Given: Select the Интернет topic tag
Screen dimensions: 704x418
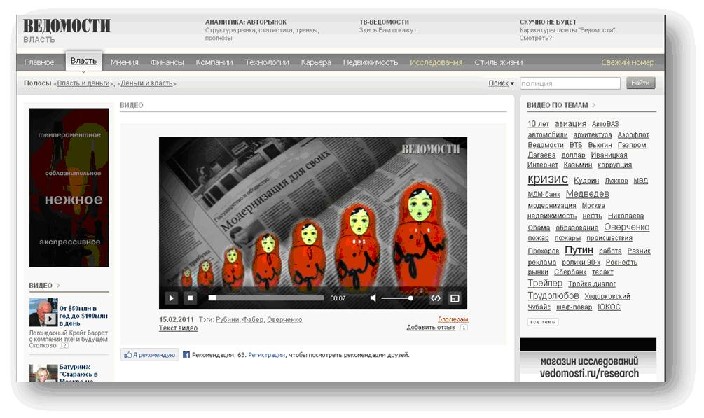Looking at the screenshot, I should 542,165.
